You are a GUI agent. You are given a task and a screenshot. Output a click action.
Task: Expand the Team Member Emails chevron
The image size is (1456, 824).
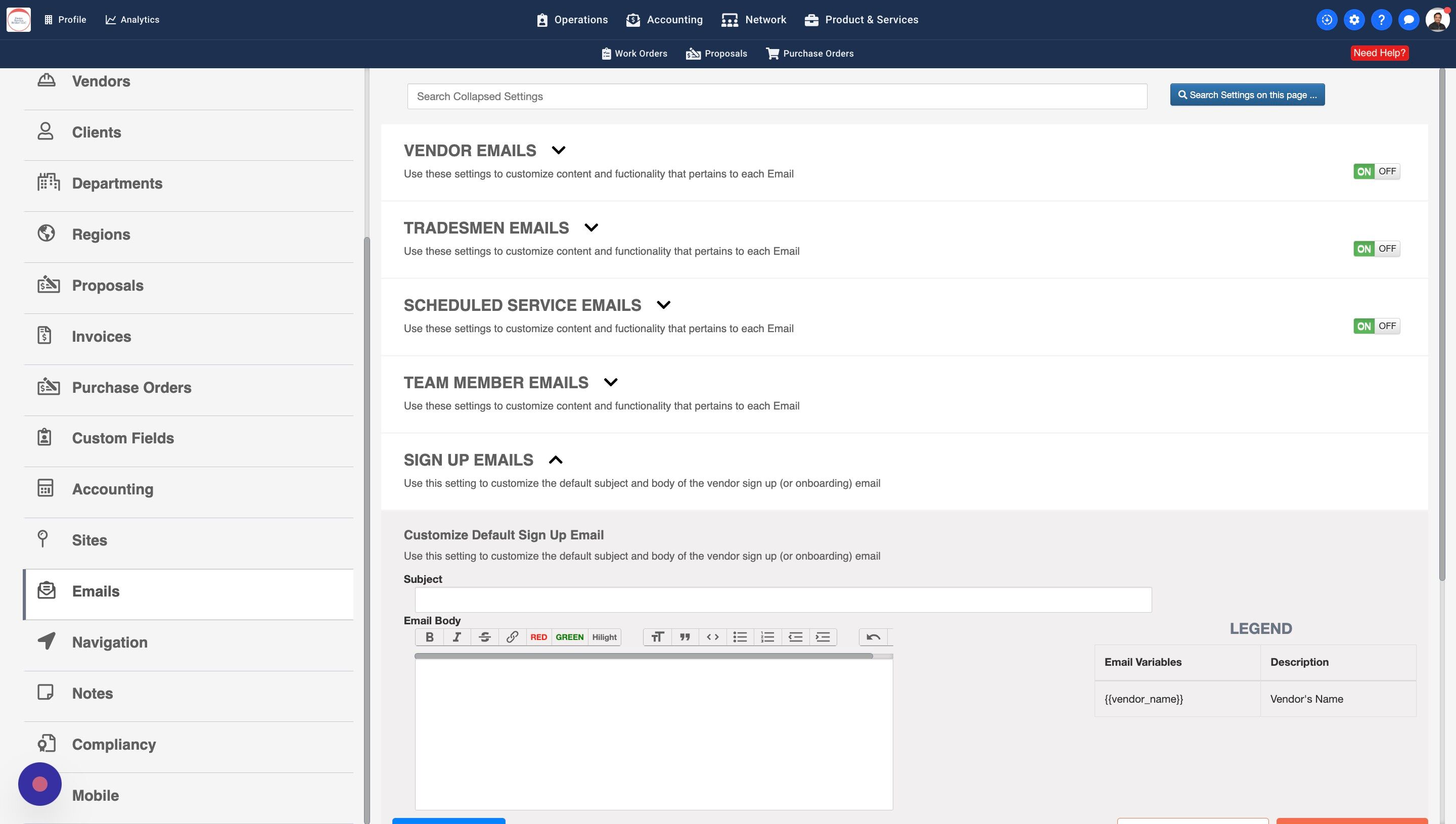611,383
